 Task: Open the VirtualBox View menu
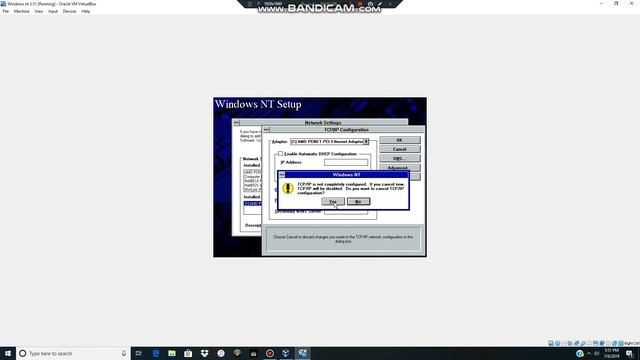pos(39,11)
